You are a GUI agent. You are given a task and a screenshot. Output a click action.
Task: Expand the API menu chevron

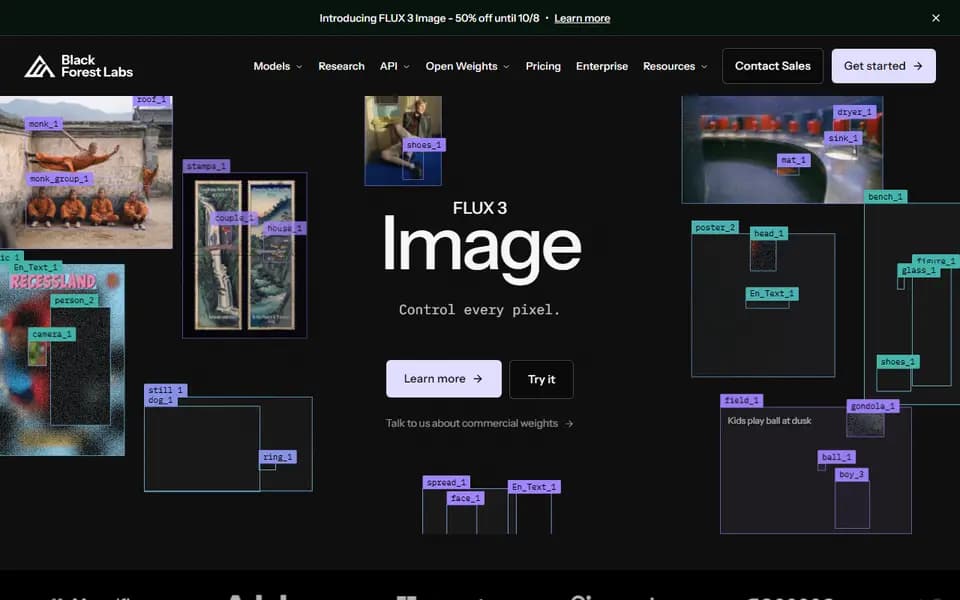coord(407,67)
